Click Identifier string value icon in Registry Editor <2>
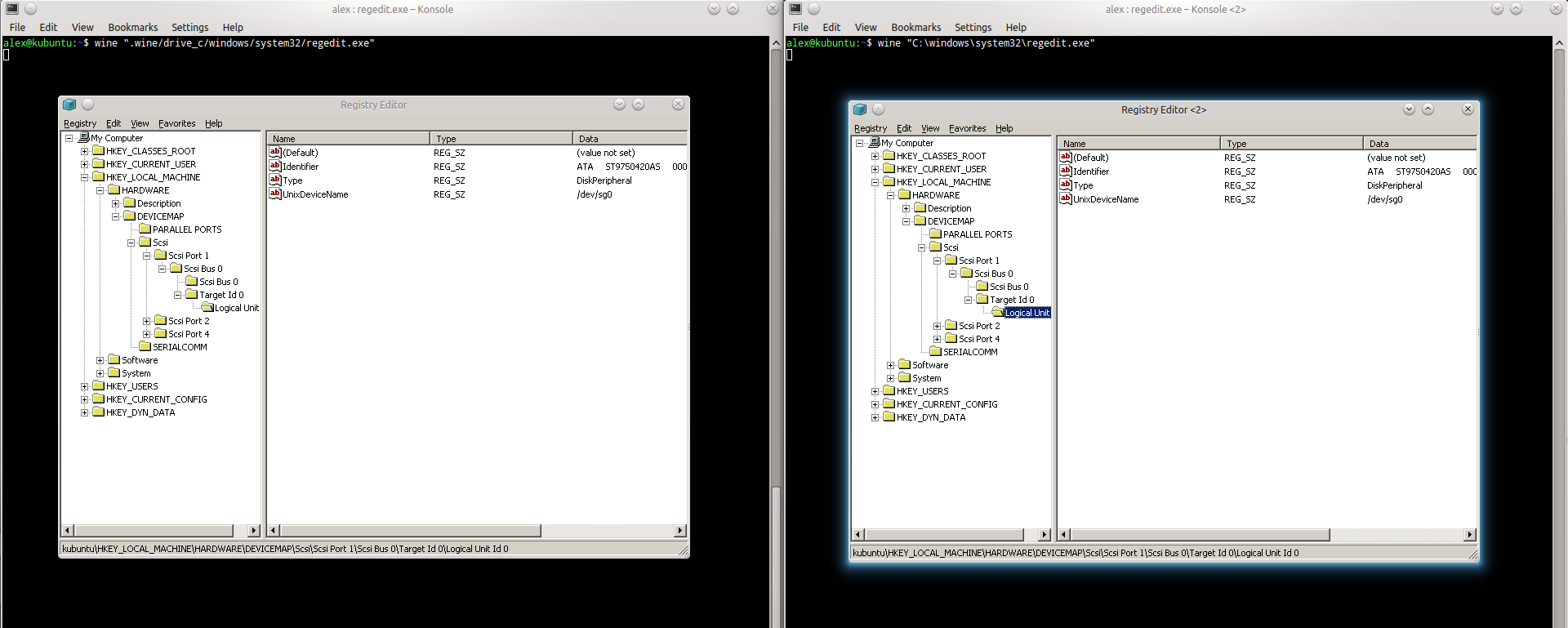The image size is (1568, 628). (x=1066, y=171)
